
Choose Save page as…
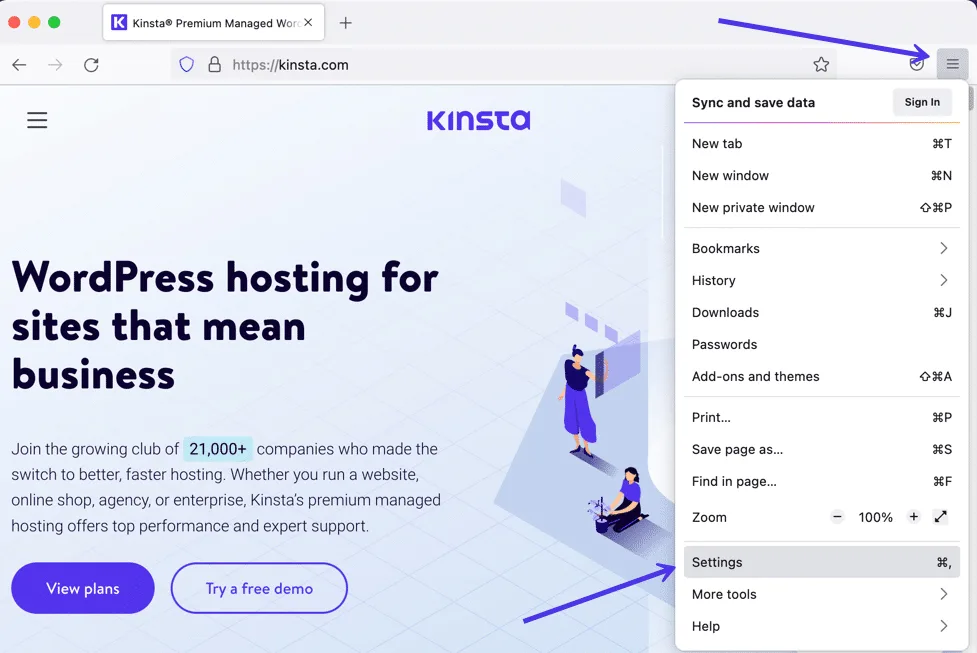(821, 449)
